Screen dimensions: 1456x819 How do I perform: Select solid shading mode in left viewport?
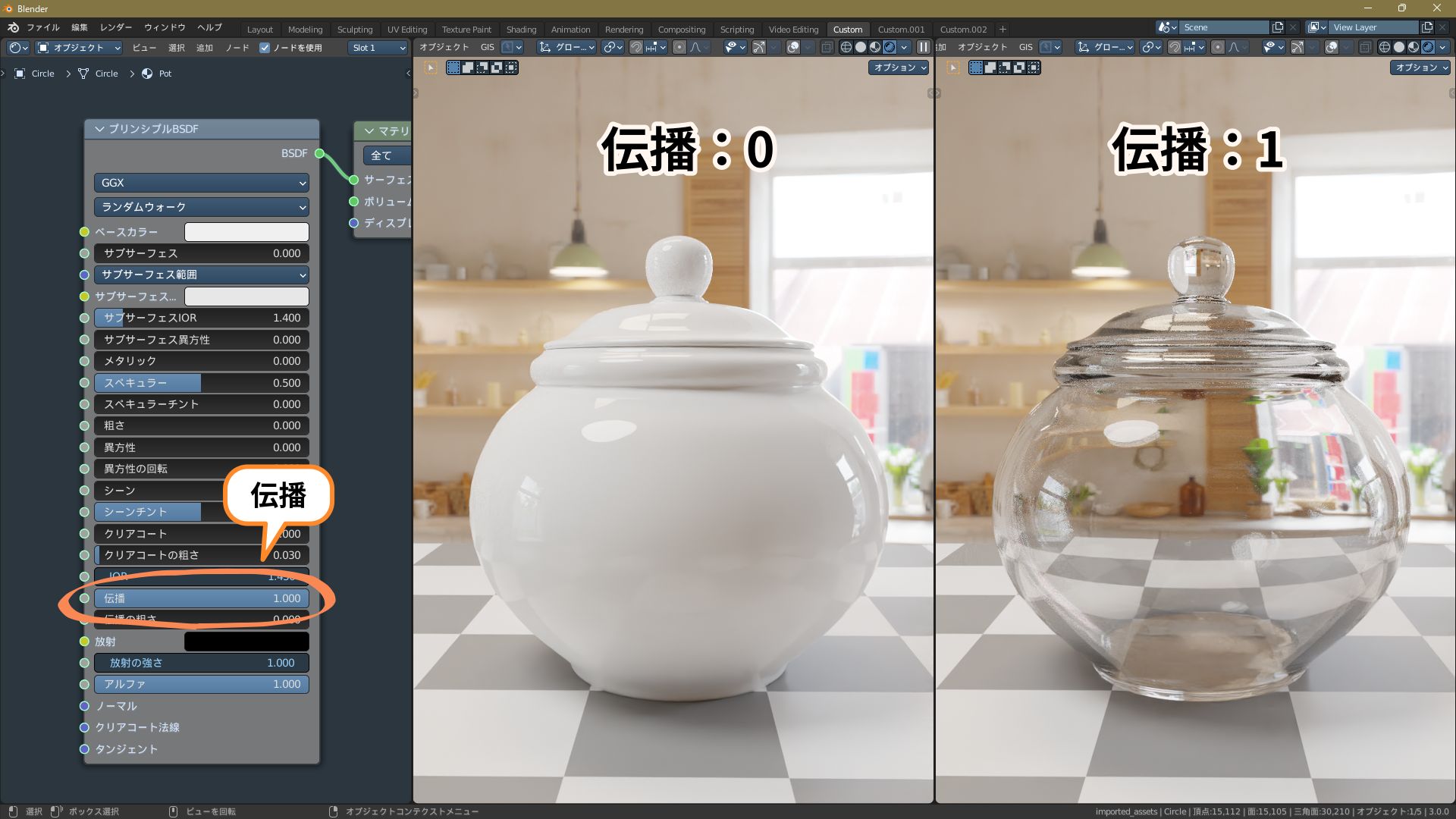pyautogui.click(x=861, y=47)
